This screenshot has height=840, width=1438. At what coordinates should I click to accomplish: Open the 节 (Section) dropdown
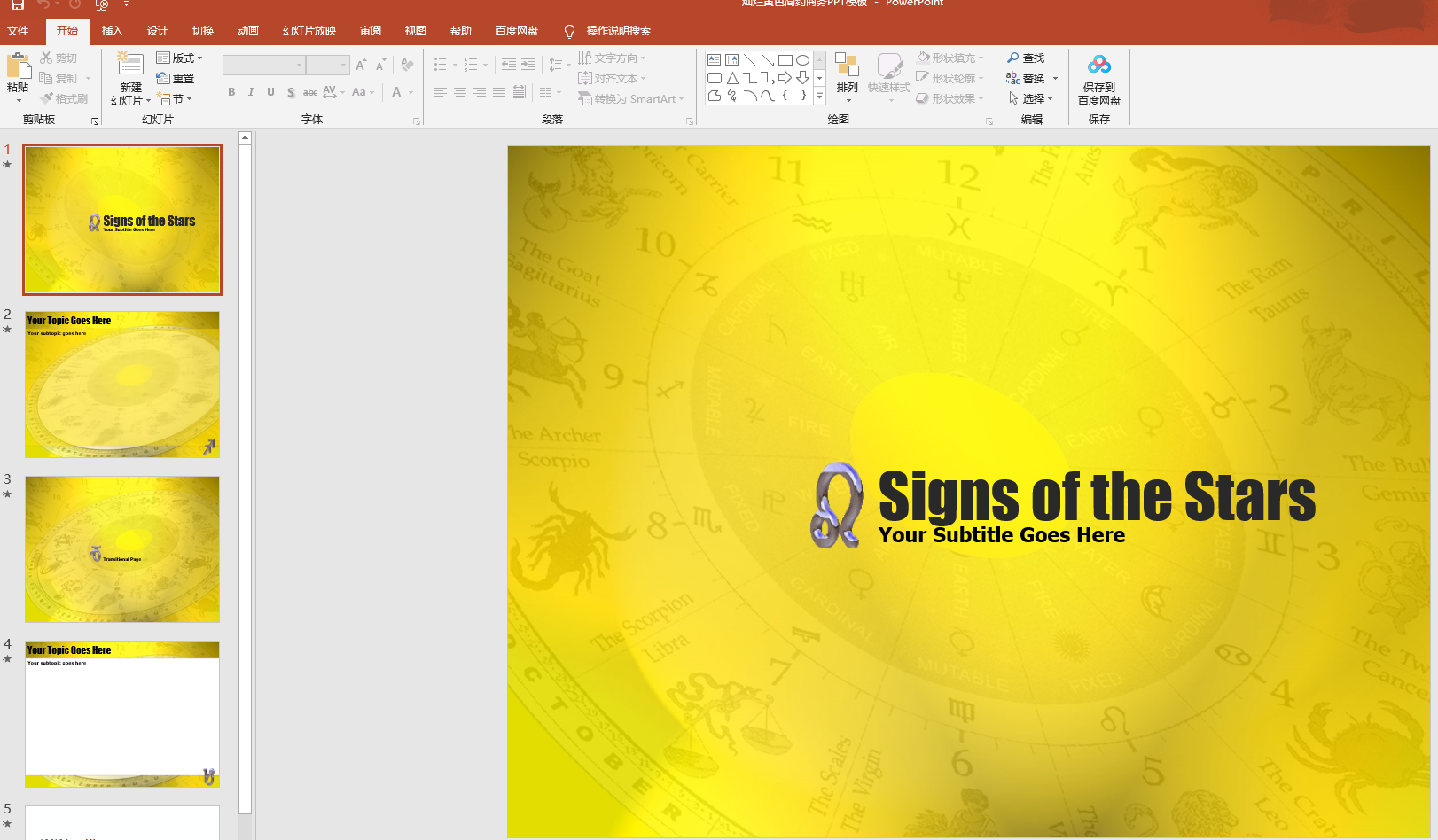point(175,98)
